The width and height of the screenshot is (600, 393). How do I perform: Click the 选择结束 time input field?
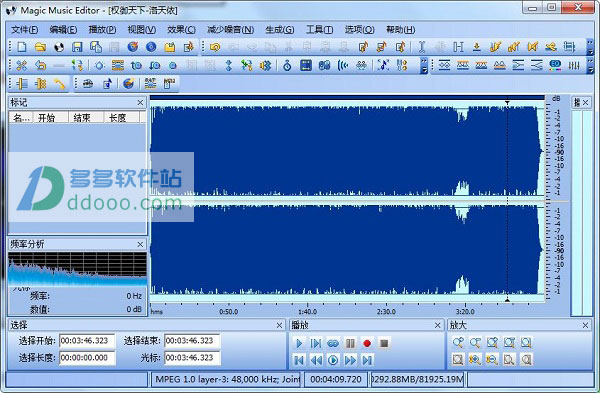pos(192,341)
